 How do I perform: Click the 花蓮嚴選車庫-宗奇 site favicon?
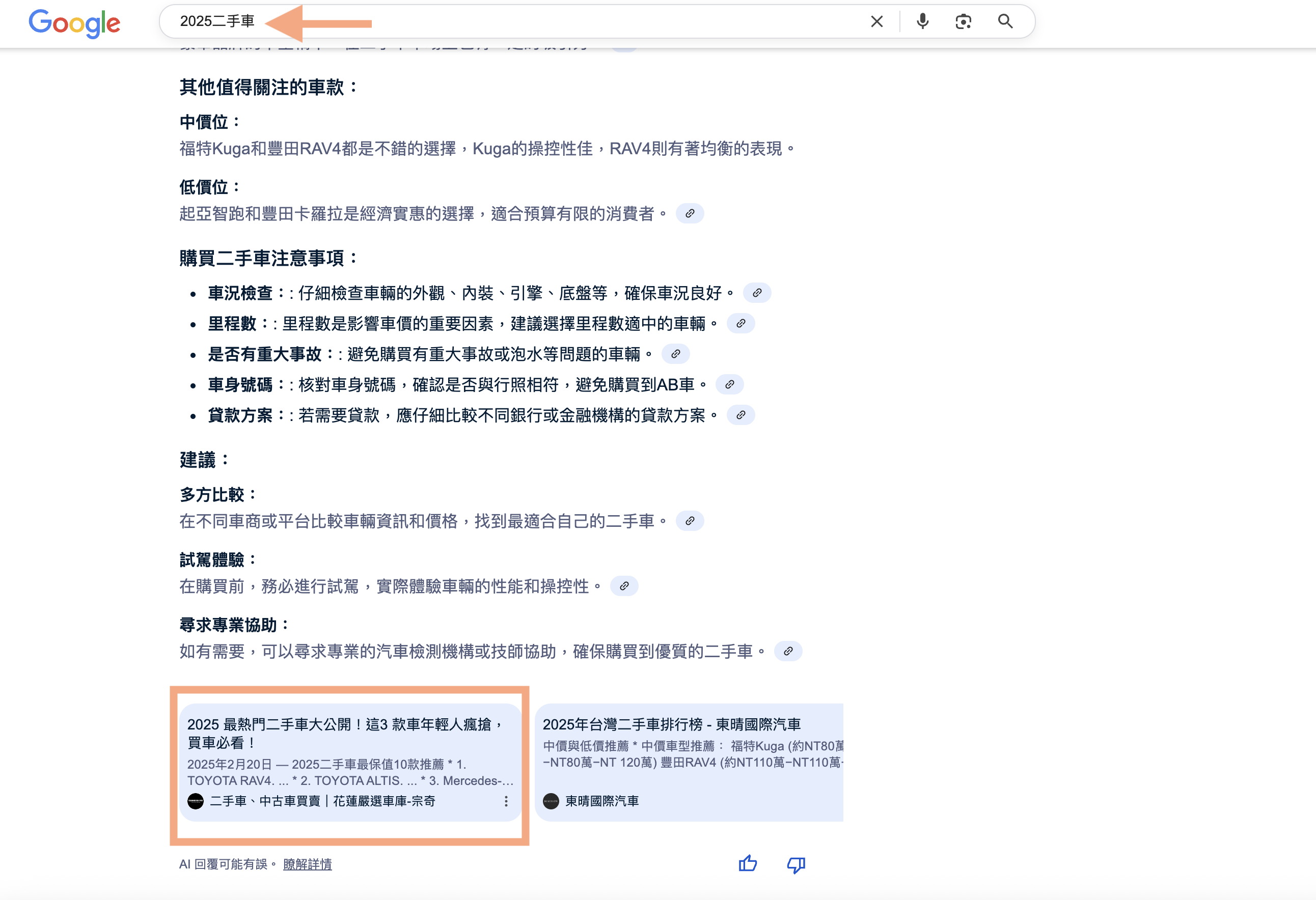coord(196,801)
